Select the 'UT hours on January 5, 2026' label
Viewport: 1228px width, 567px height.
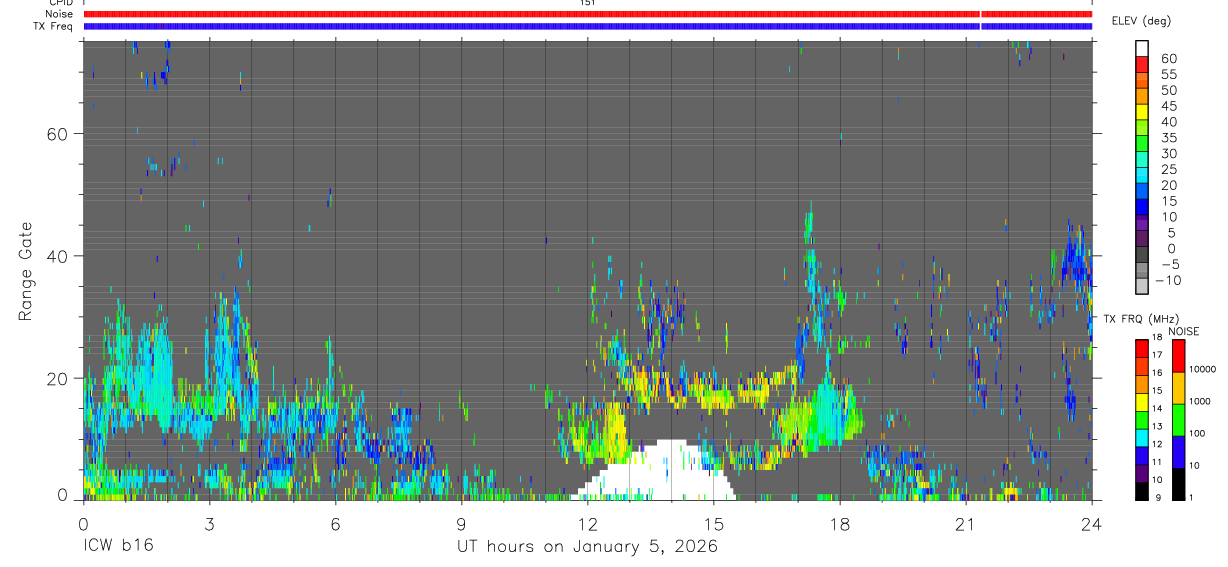(587, 547)
